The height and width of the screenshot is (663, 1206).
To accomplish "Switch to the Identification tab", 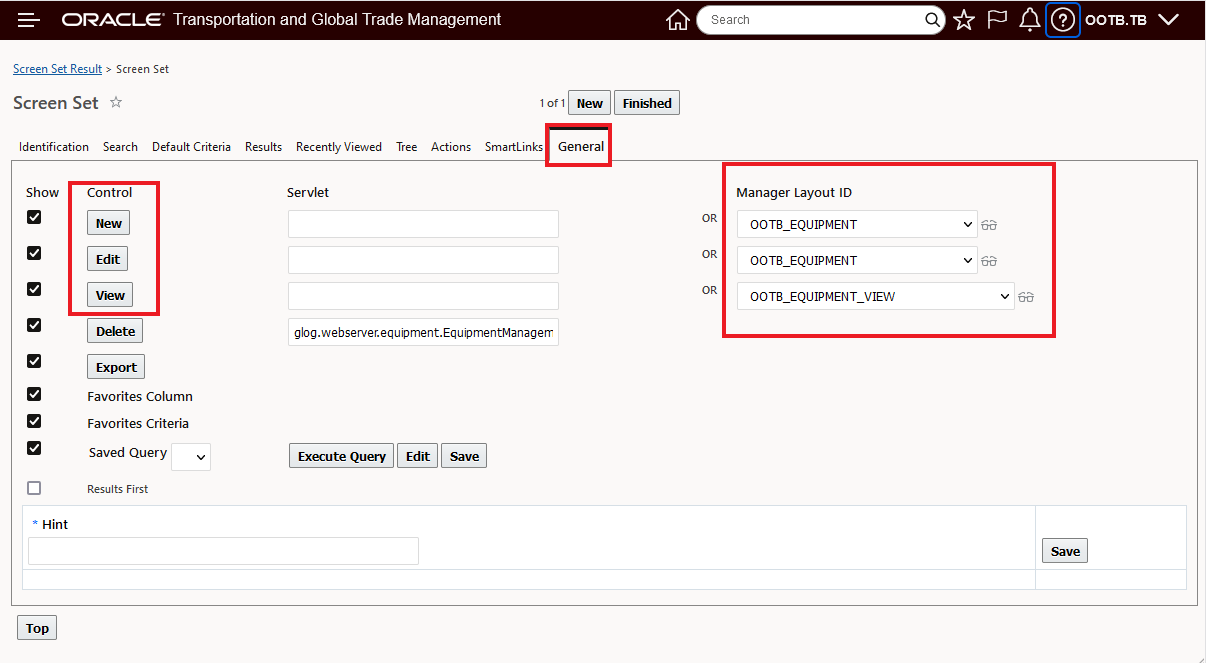I will click(54, 147).
